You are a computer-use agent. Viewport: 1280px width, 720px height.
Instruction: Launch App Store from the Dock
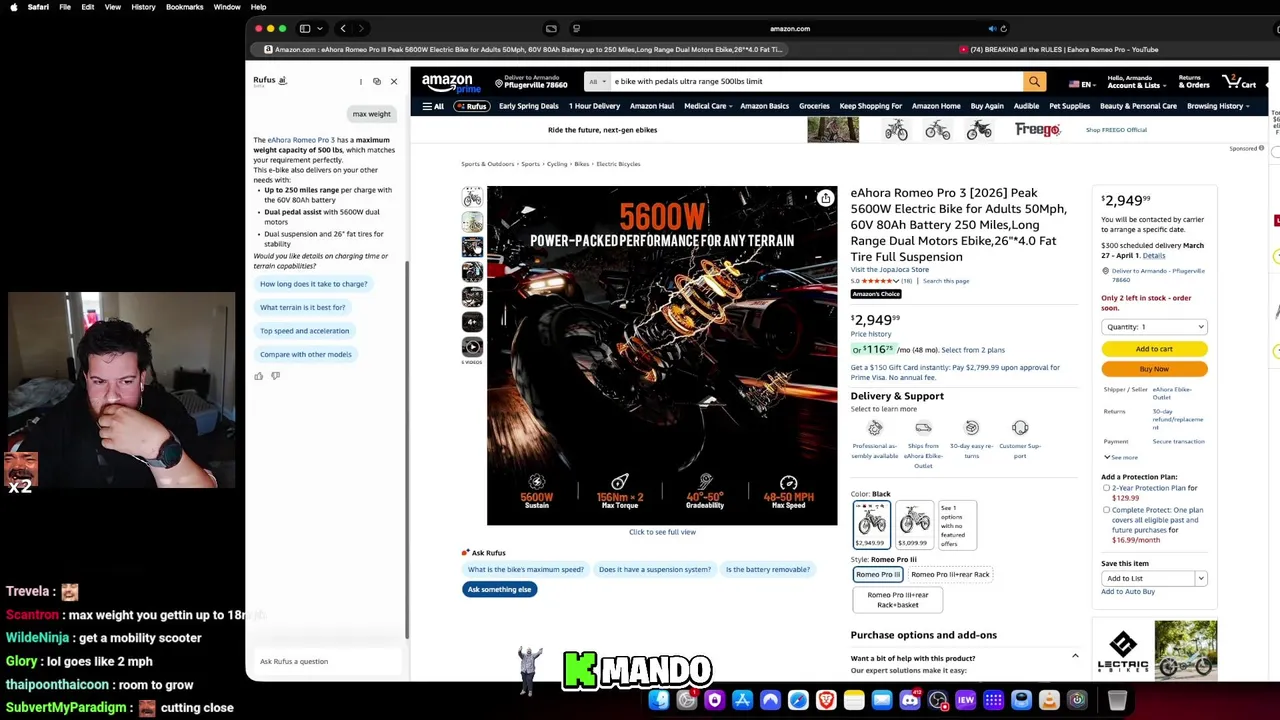(x=742, y=700)
